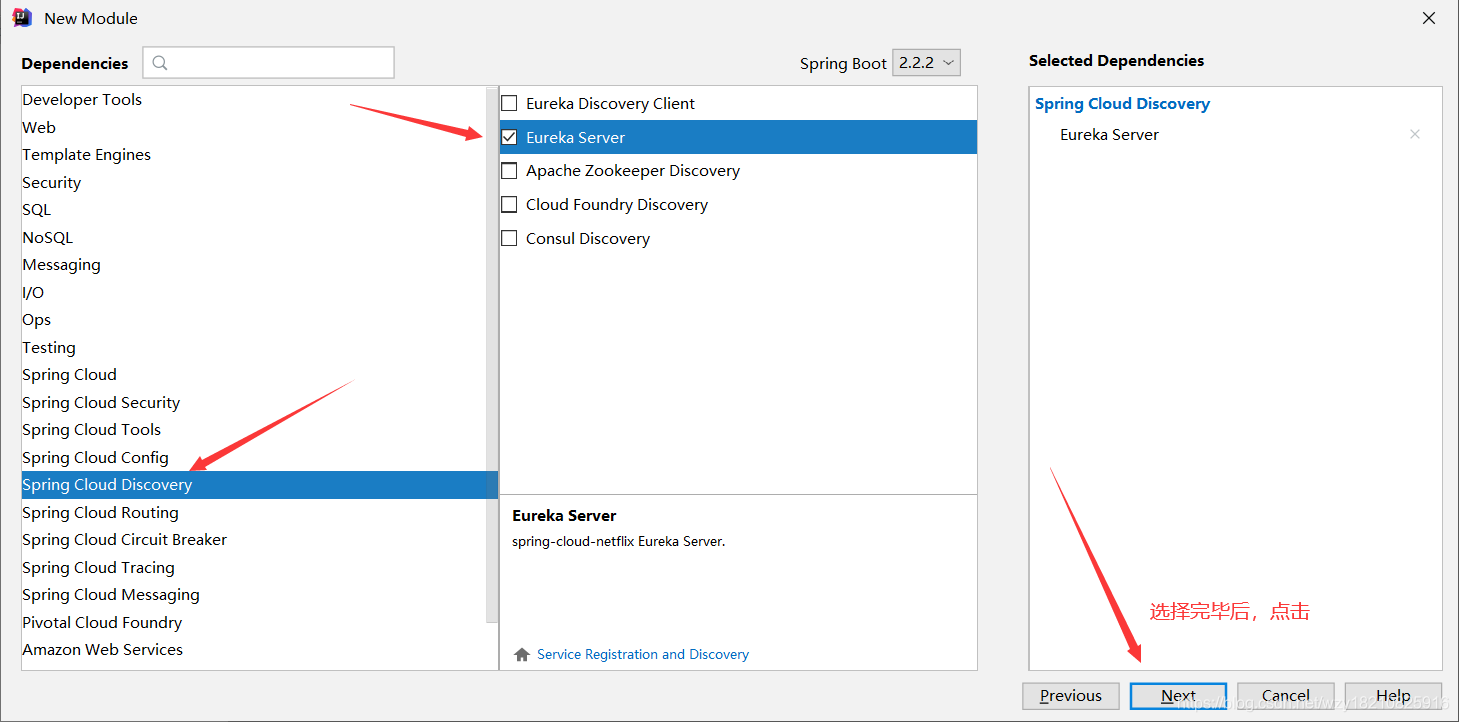Image resolution: width=1459 pixels, height=722 pixels.
Task: Select Eureka Server in Selected Dependencies panel
Action: click(x=1109, y=134)
